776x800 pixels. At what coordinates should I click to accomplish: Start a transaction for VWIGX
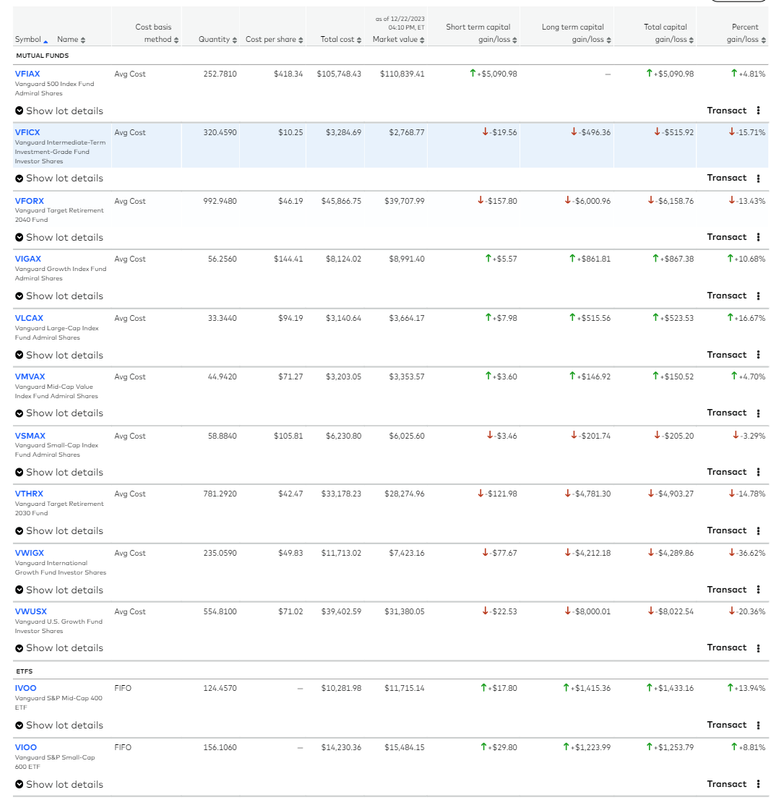pos(727,590)
